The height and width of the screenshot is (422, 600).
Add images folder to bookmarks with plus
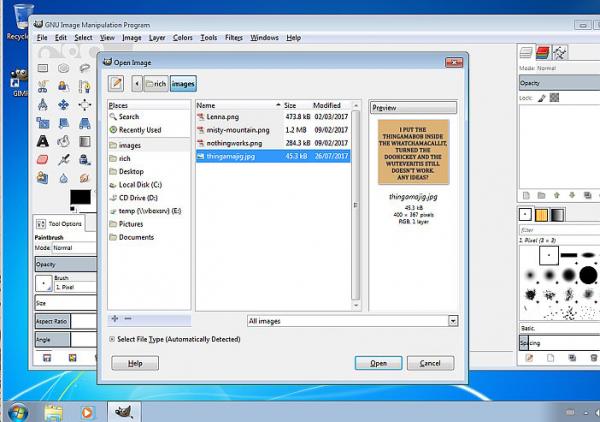114,318
